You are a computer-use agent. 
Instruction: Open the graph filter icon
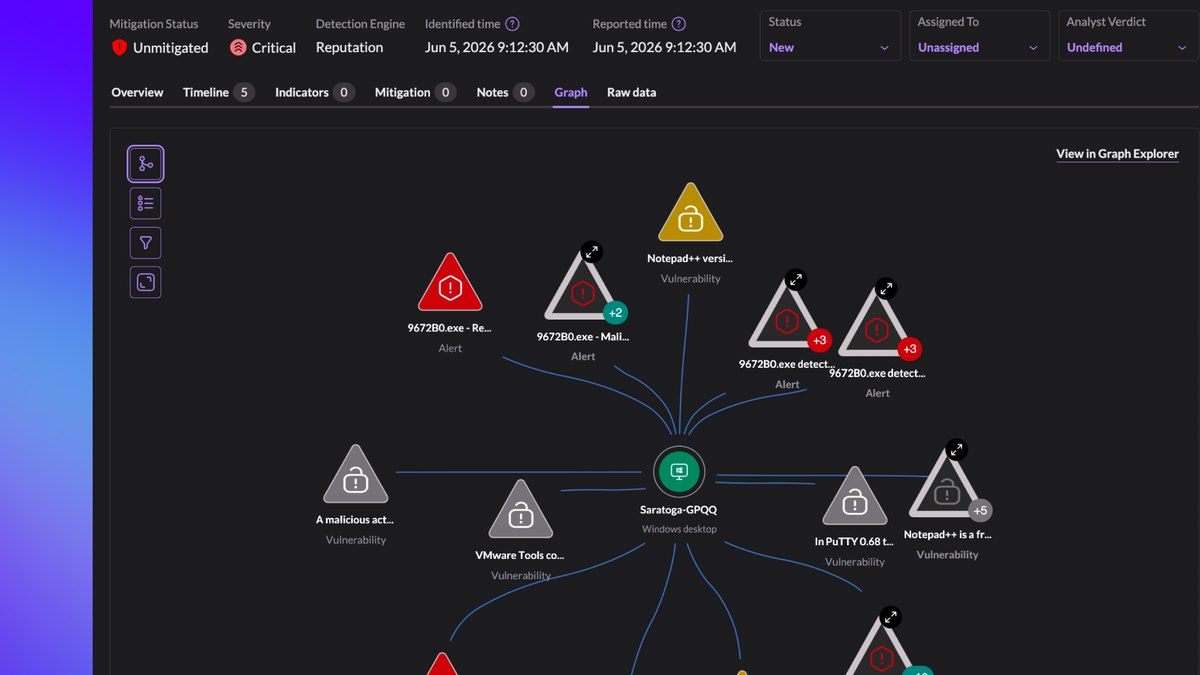146,243
